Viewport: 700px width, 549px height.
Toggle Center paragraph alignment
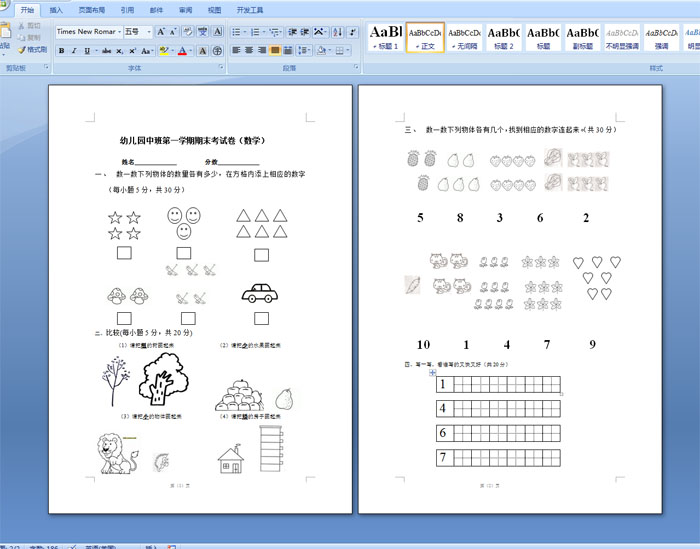point(249,50)
